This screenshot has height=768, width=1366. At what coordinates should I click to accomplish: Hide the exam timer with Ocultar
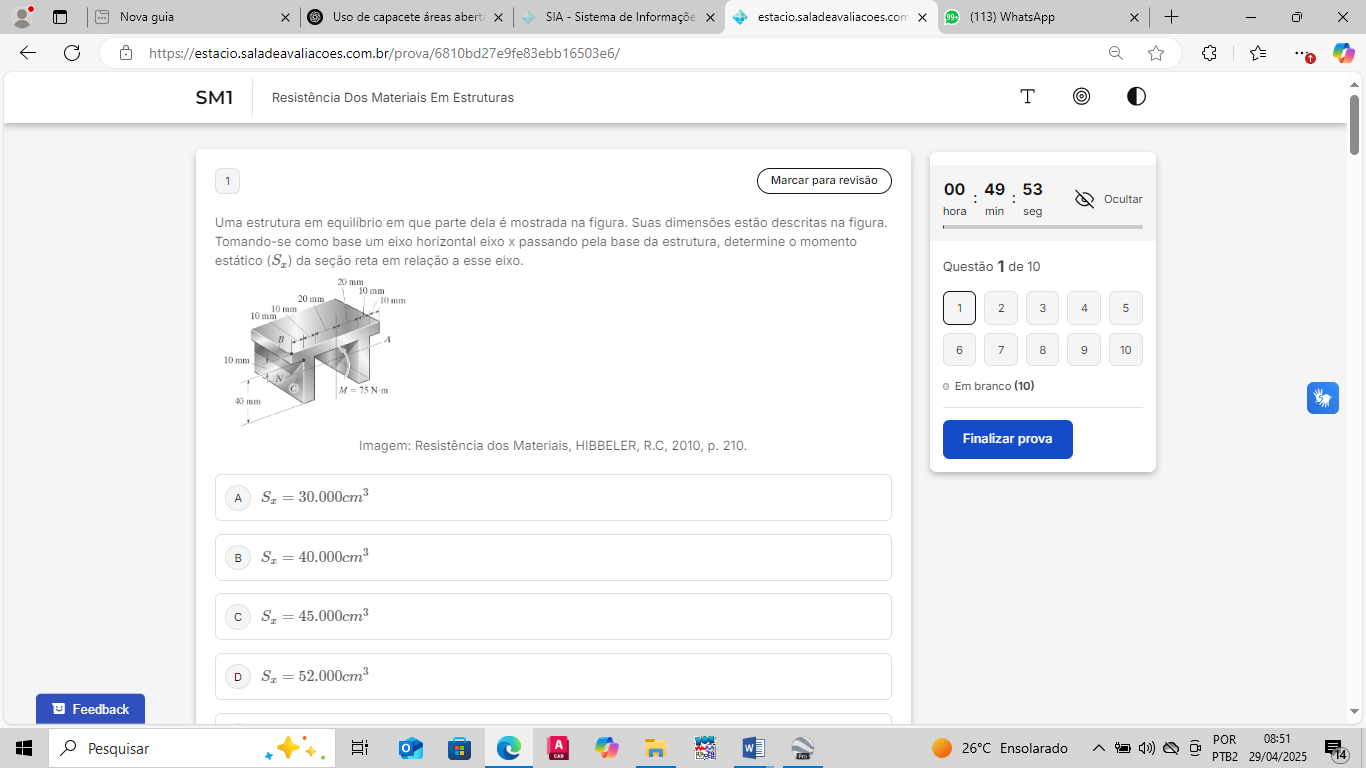pyautogui.click(x=1108, y=199)
